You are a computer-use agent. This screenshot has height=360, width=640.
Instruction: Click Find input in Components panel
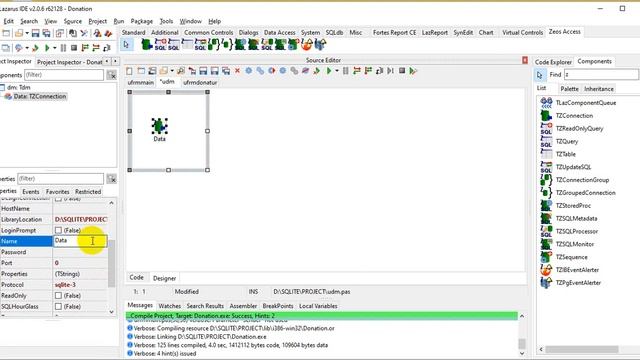pyautogui.click(x=601, y=75)
